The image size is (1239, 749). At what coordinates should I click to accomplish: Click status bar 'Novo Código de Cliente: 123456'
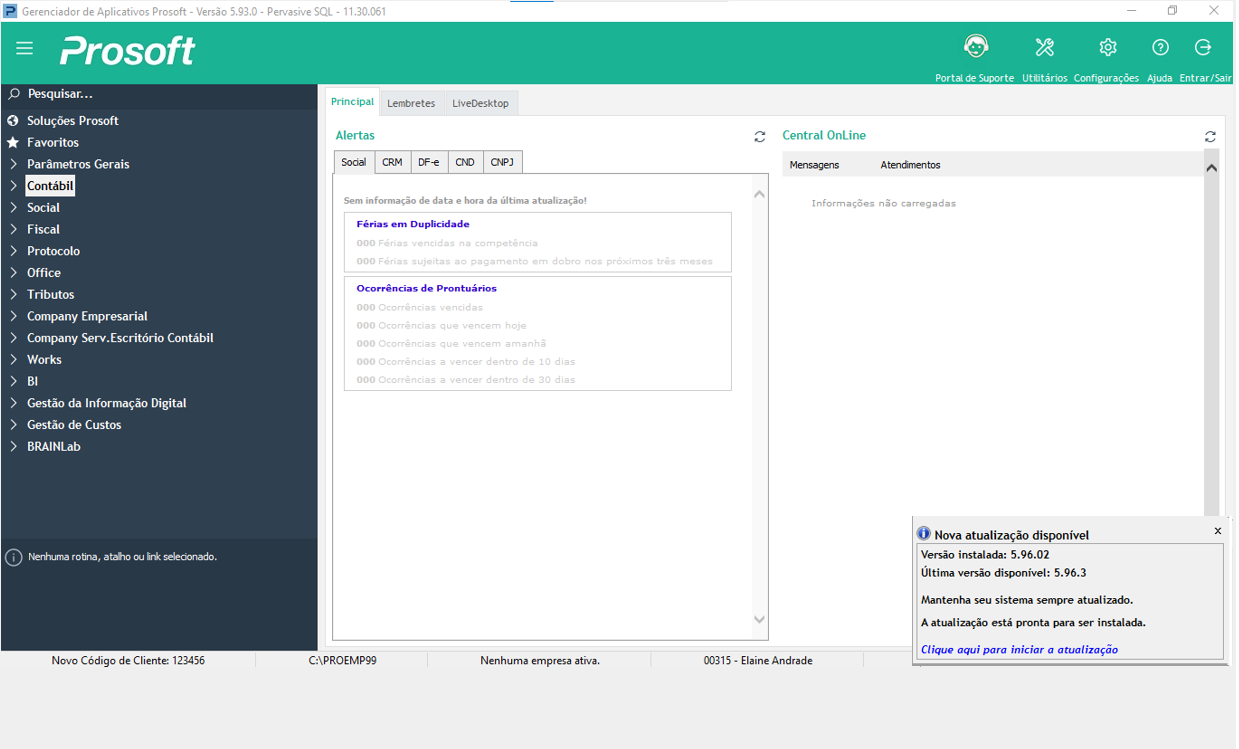(128, 661)
